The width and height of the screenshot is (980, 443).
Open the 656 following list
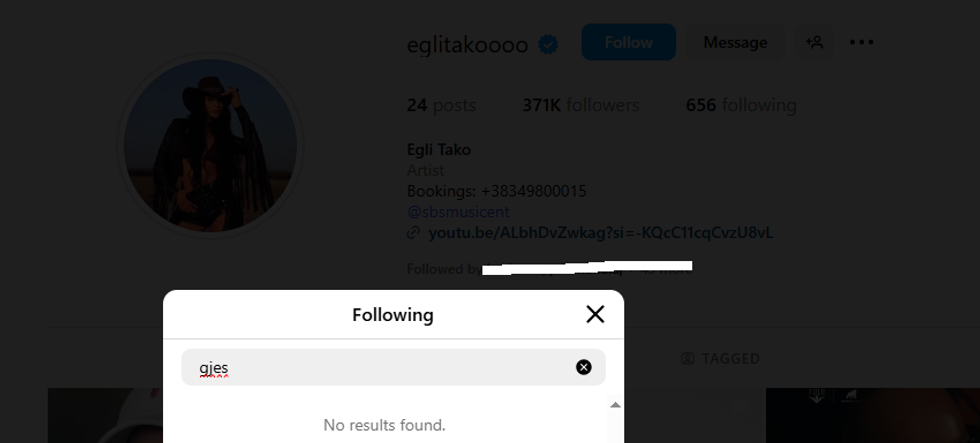pyautogui.click(x=741, y=105)
